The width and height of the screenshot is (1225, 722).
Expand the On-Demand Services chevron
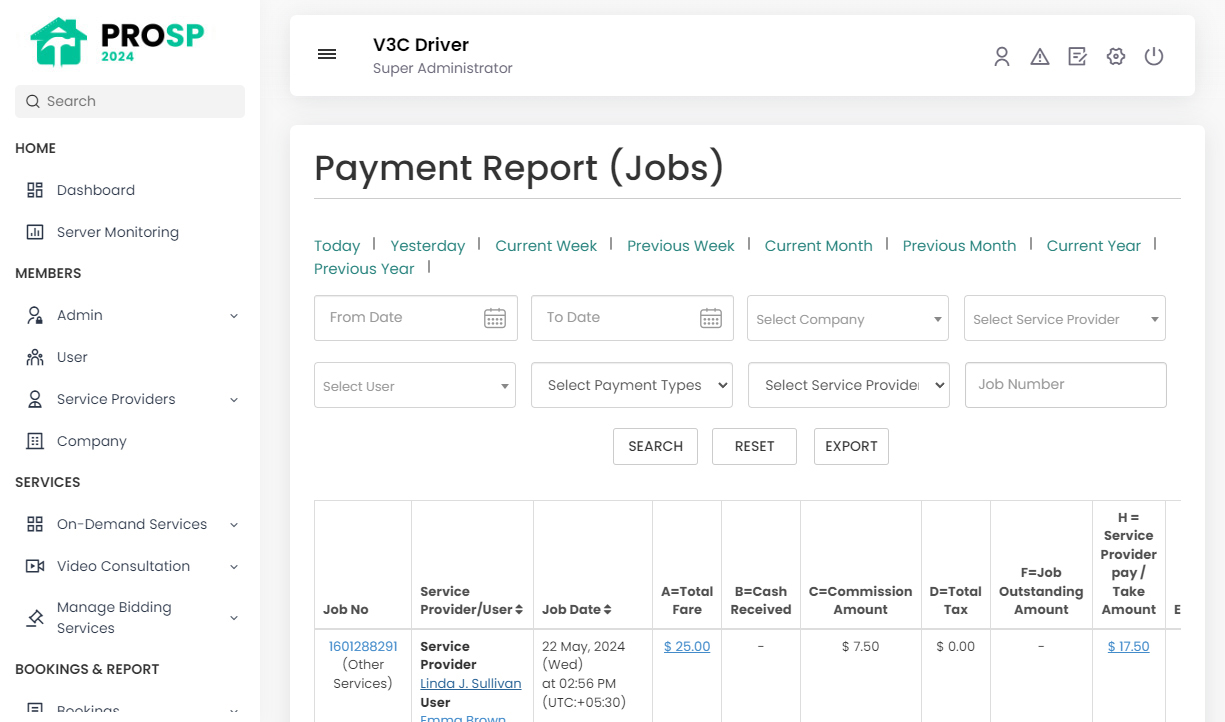234,524
